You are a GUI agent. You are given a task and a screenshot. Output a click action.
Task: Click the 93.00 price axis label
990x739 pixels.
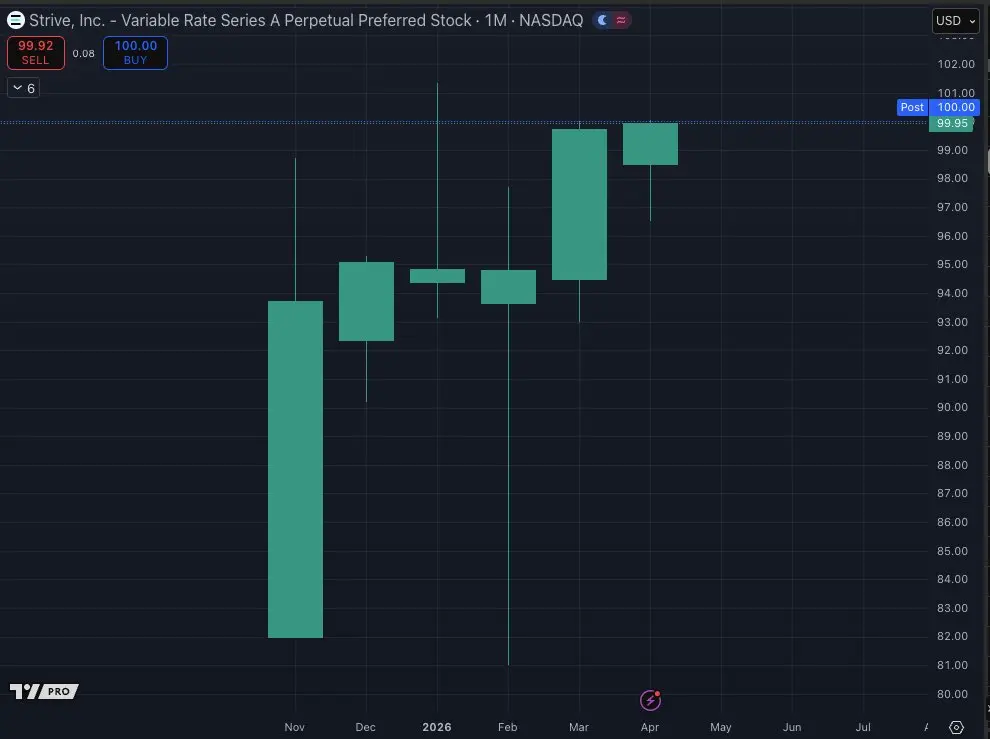tap(952, 321)
